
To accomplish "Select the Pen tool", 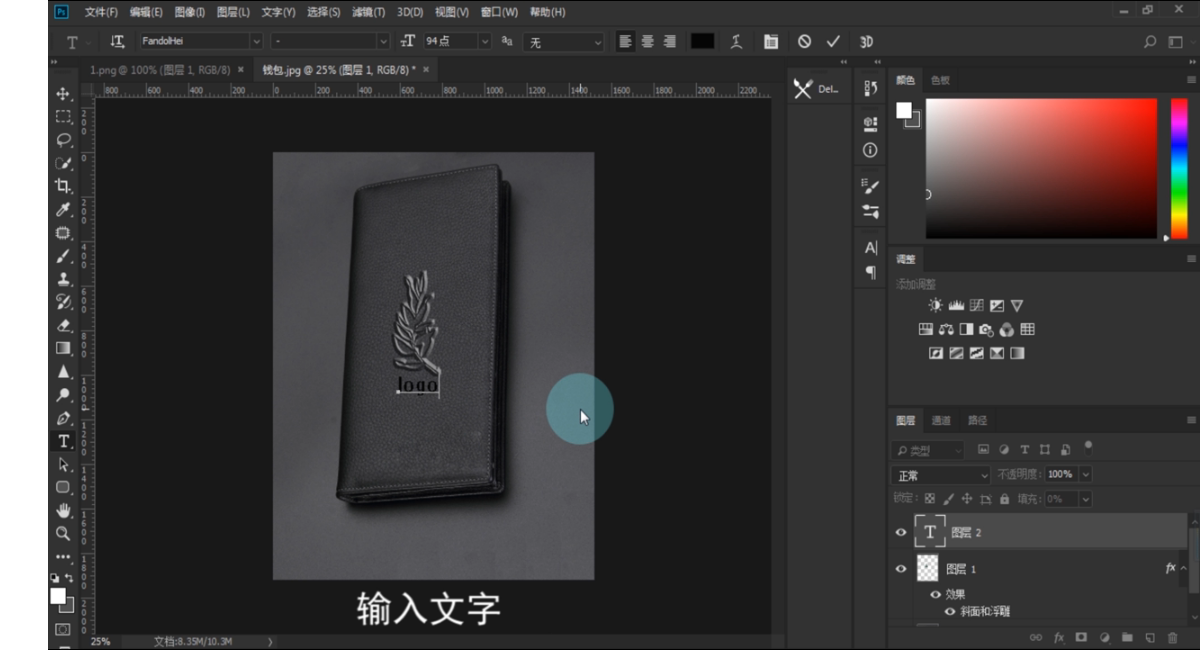I will pos(63,418).
